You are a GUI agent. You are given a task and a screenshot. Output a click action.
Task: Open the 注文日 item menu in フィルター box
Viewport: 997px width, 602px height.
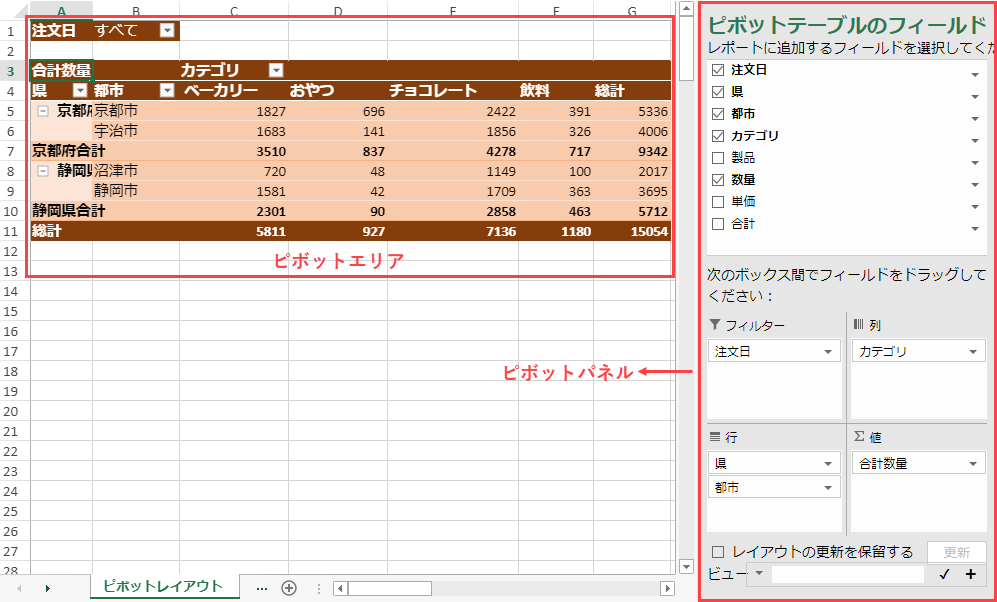pyautogui.click(x=828, y=352)
